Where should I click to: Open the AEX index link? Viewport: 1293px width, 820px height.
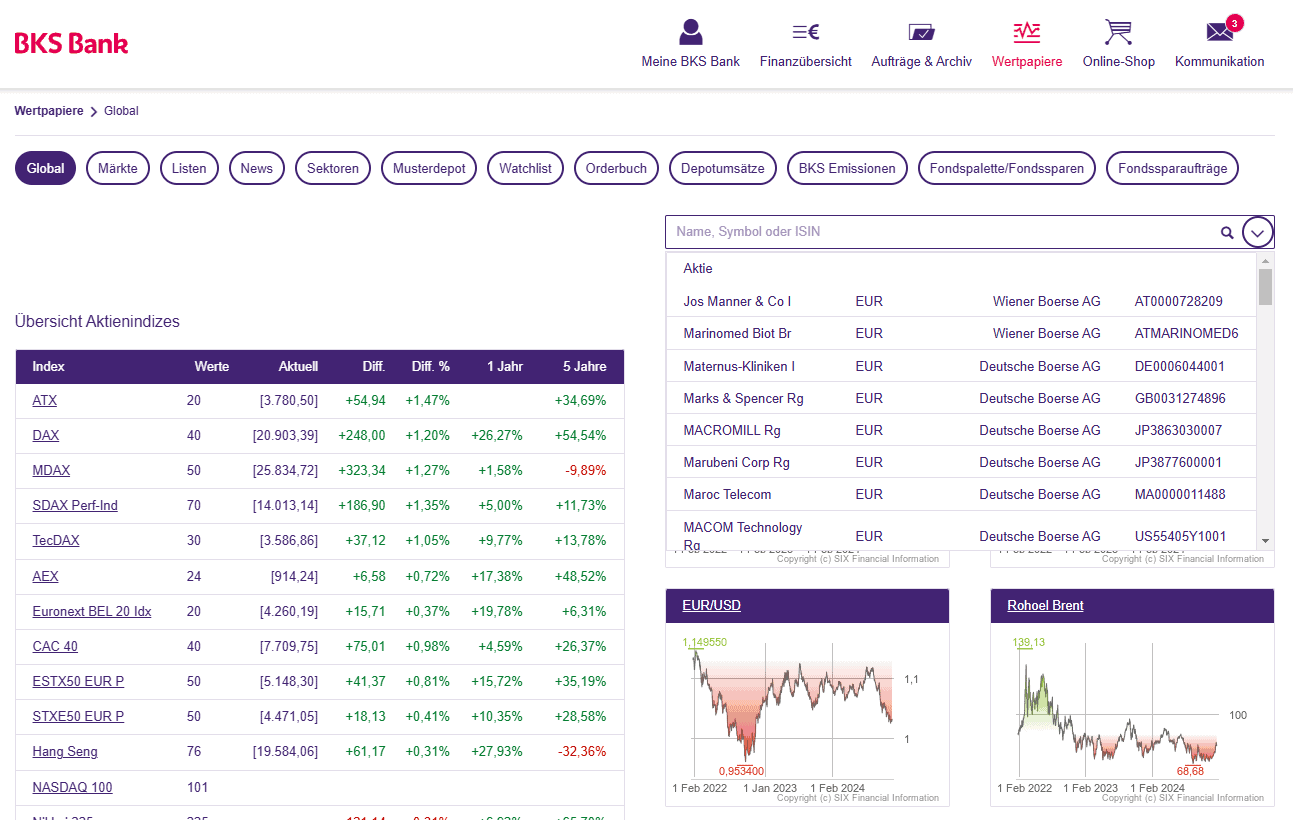click(45, 576)
